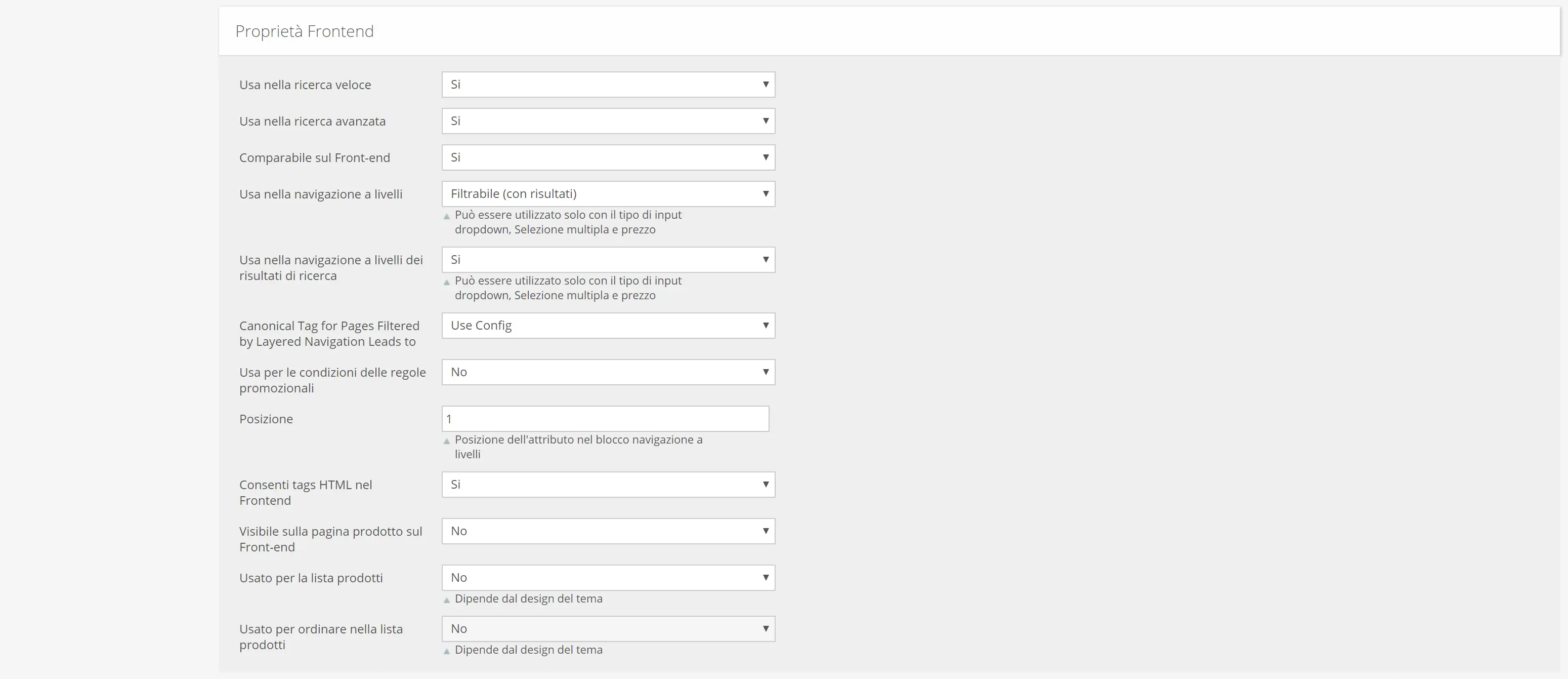Expand the 'Visibile sulla pagina prodotto' dropdown
This screenshot has width=1568, height=679.
point(608,531)
